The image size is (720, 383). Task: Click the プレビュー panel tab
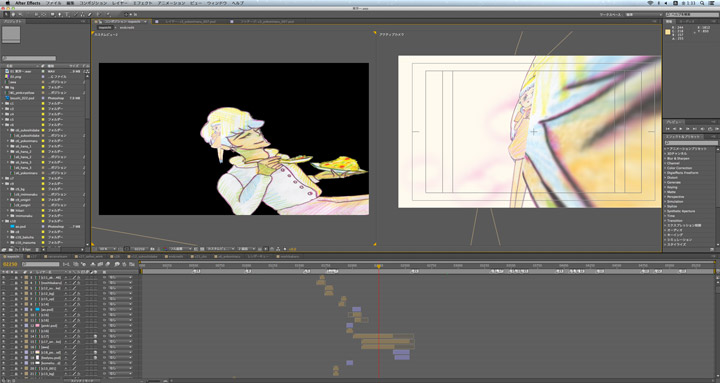point(674,122)
